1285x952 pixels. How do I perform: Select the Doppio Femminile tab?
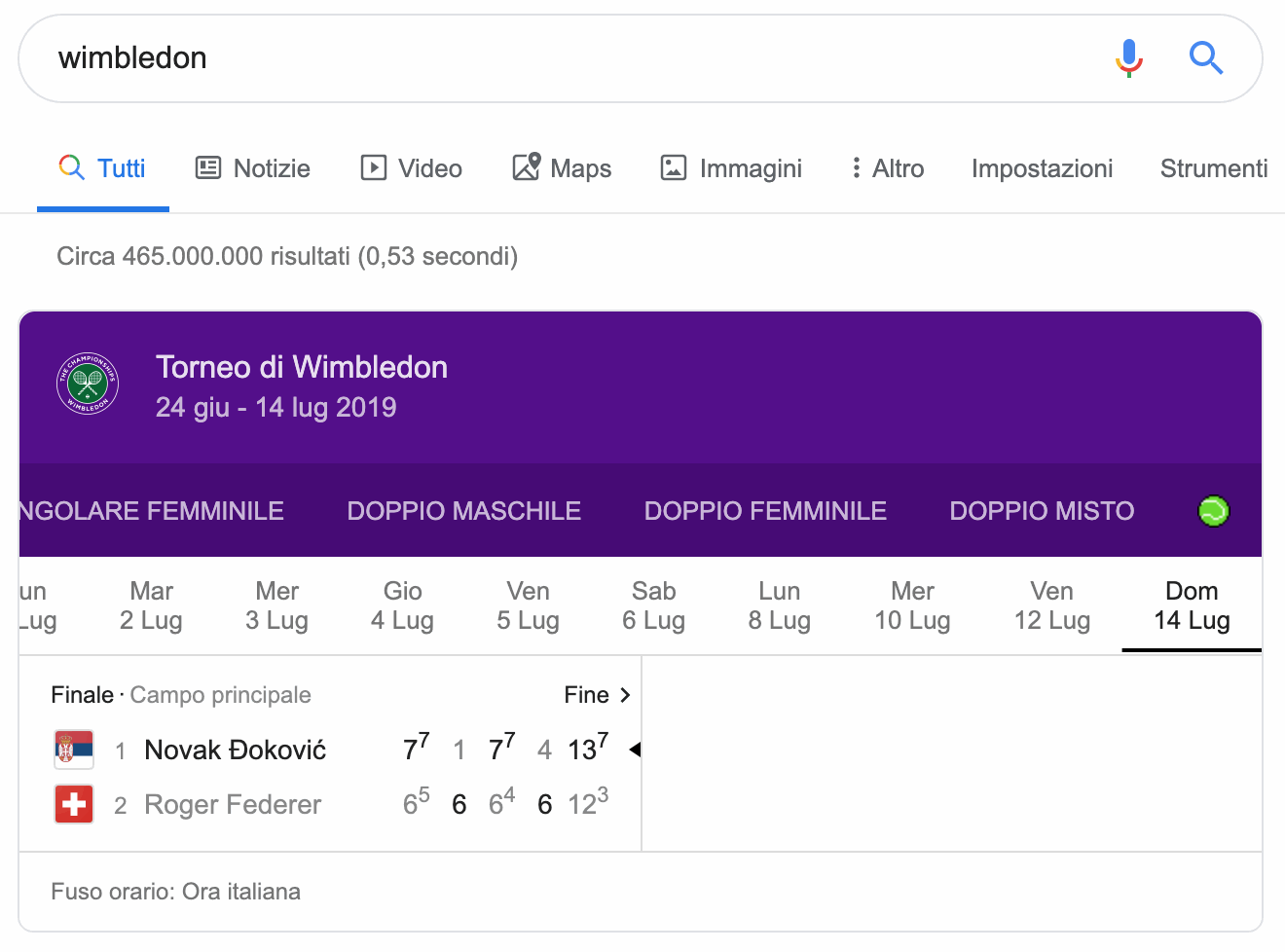(x=765, y=511)
